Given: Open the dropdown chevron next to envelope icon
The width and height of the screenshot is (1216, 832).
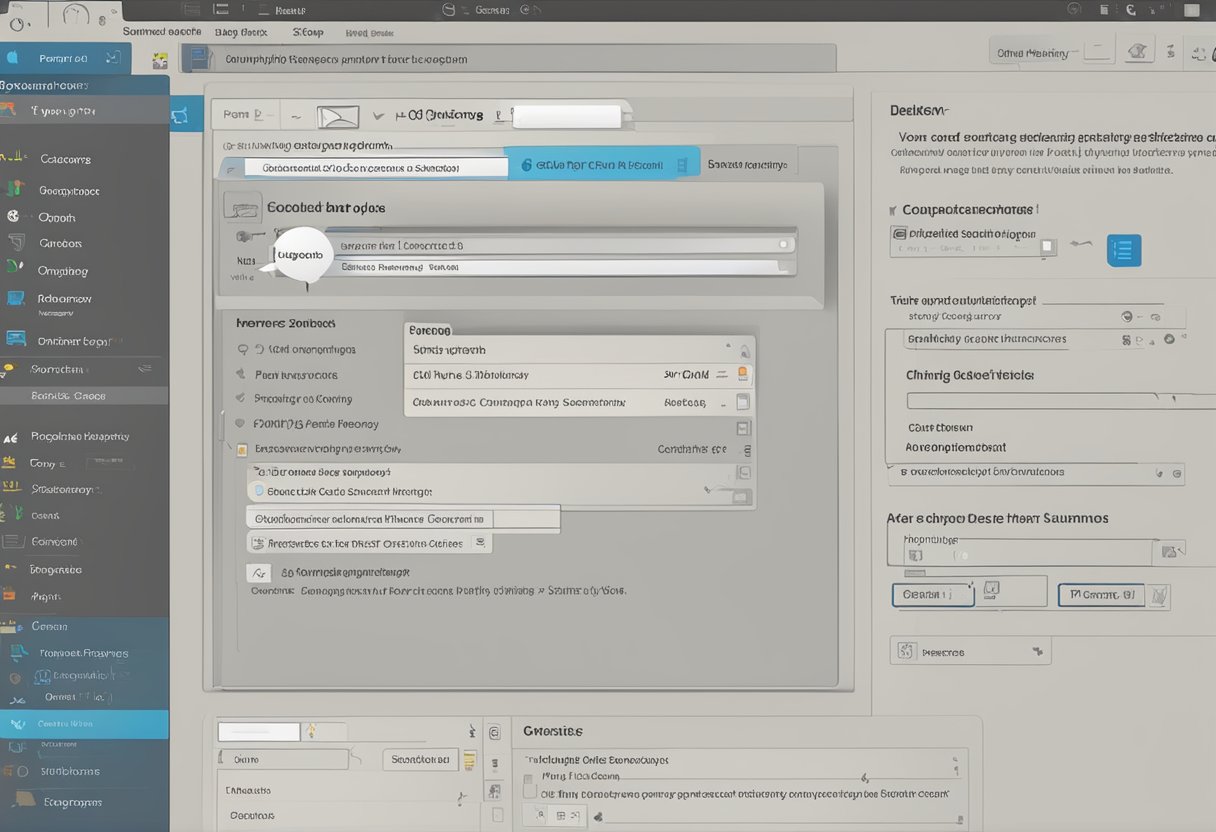Looking at the screenshot, I should (x=377, y=116).
